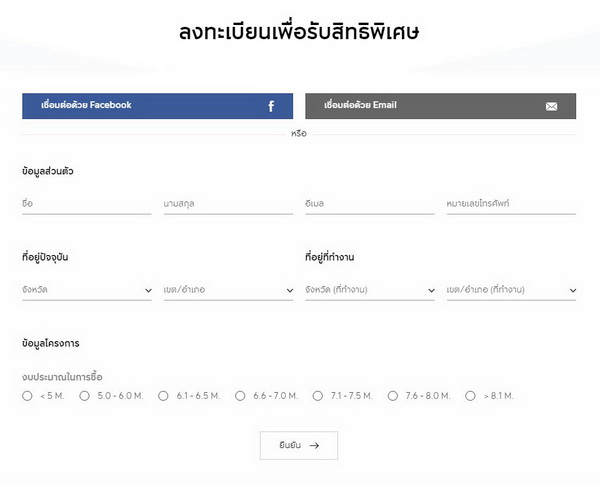This screenshot has width=600, height=487.
Task: Select the < 5 M. budget option
Action: point(27,396)
